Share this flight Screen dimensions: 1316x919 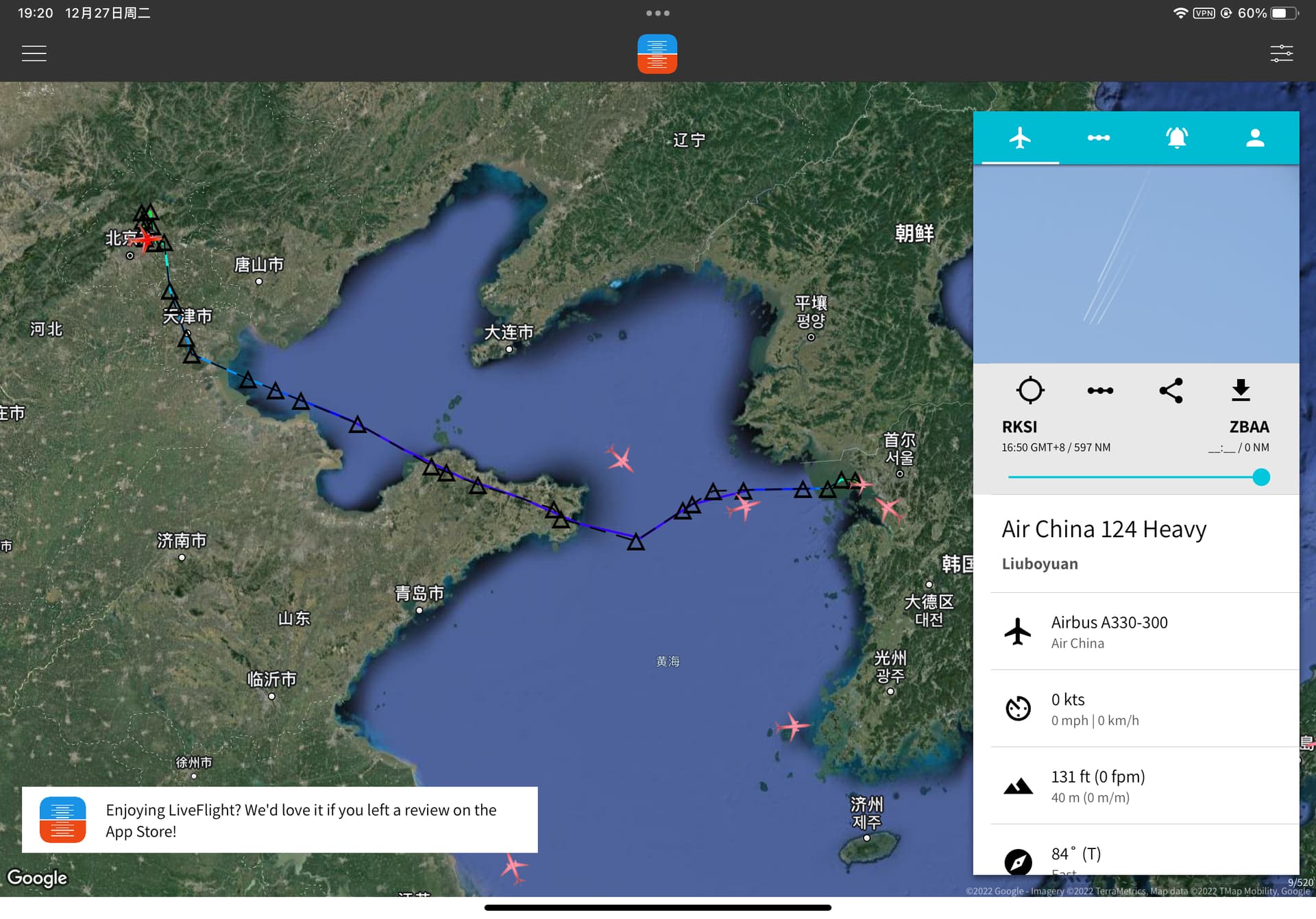point(1171,391)
